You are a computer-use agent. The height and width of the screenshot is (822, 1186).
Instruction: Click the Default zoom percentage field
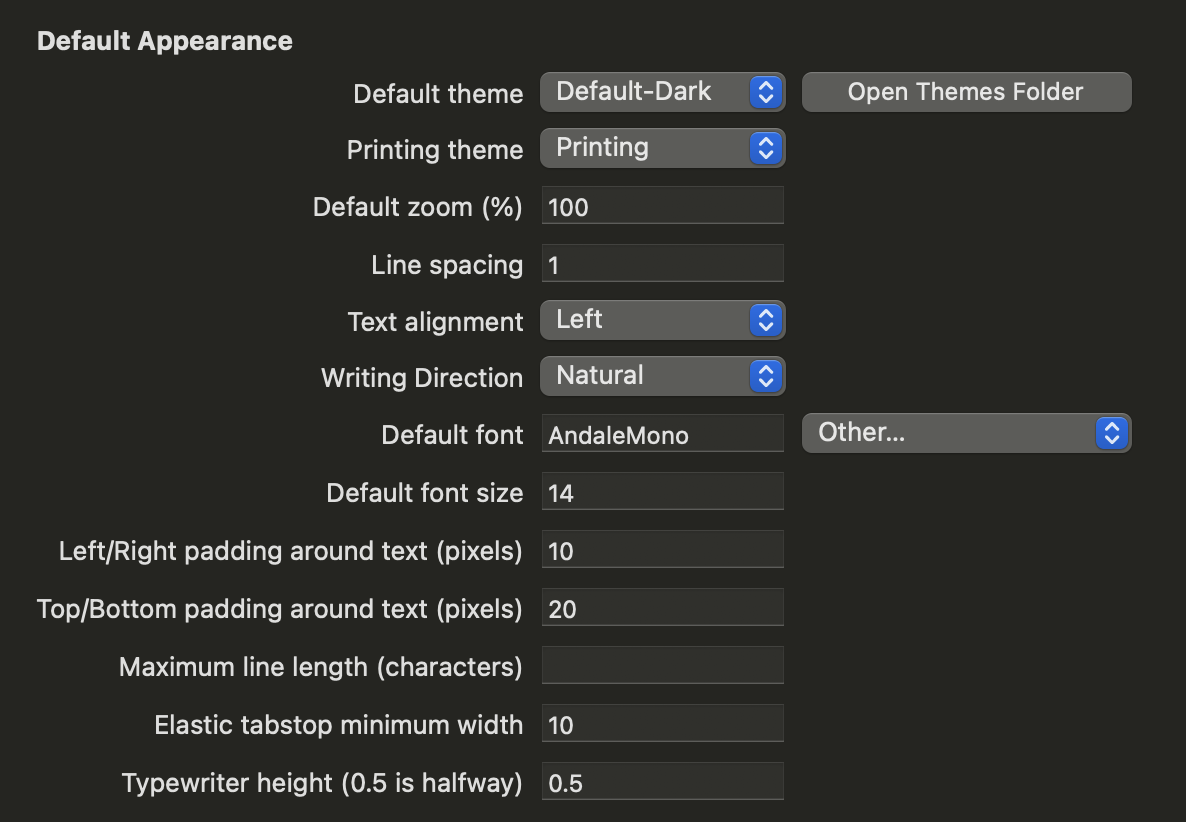tap(662, 207)
